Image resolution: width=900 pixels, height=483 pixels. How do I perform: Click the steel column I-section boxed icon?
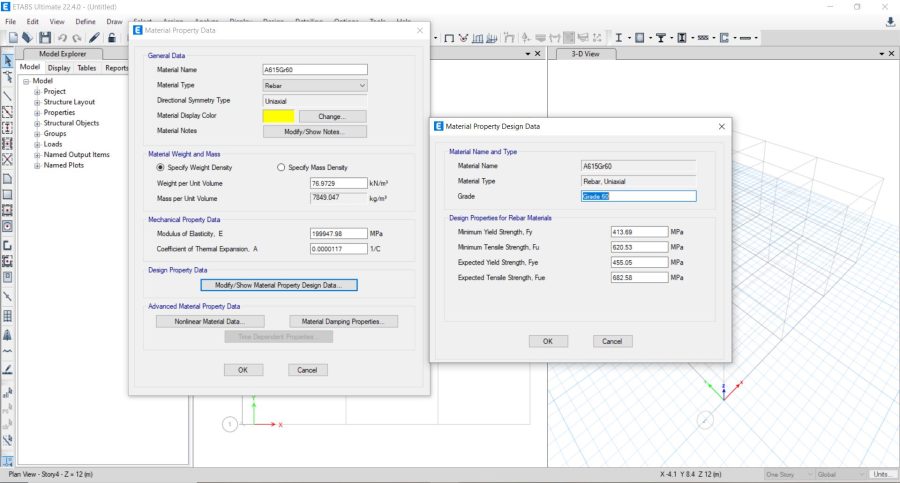(682, 38)
